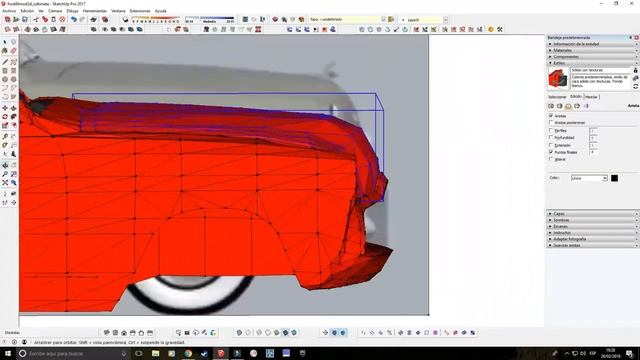
Task: Select the arrow Select tool
Action: click(x=5, y=42)
